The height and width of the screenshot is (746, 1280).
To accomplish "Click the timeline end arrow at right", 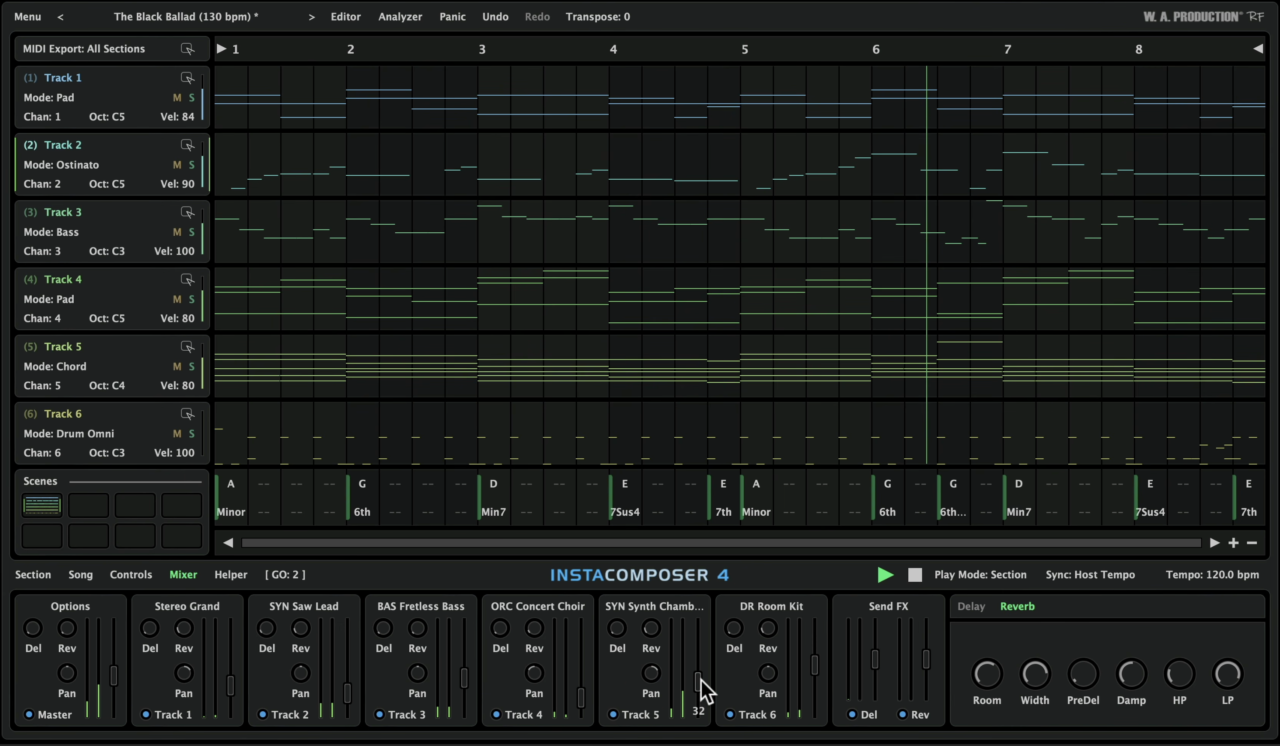I will pos(1258,49).
